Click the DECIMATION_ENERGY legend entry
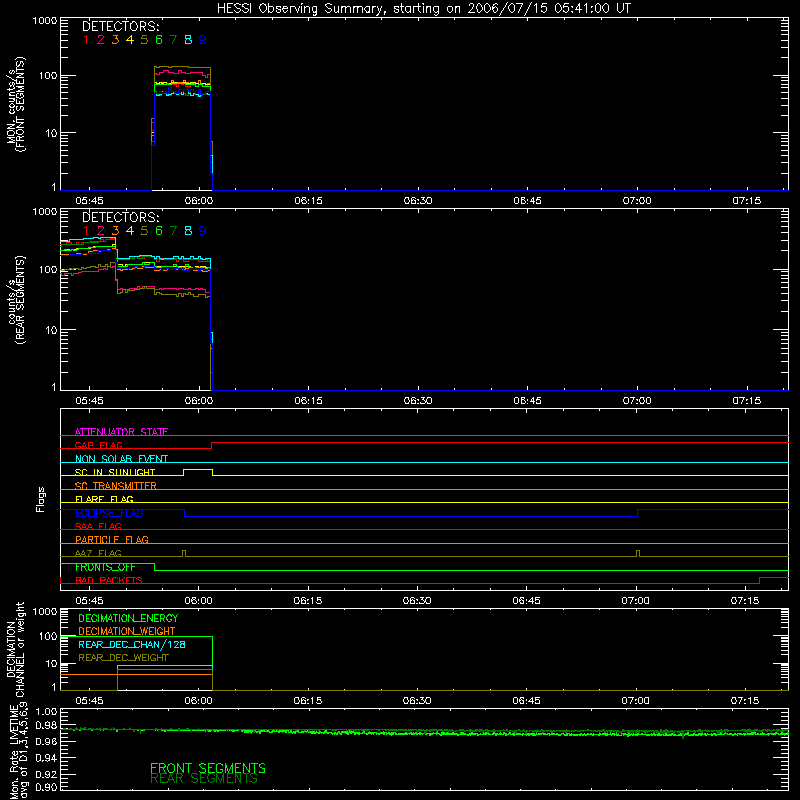Image resolution: width=800 pixels, height=800 pixels. pyautogui.click(x=128, y=618)
